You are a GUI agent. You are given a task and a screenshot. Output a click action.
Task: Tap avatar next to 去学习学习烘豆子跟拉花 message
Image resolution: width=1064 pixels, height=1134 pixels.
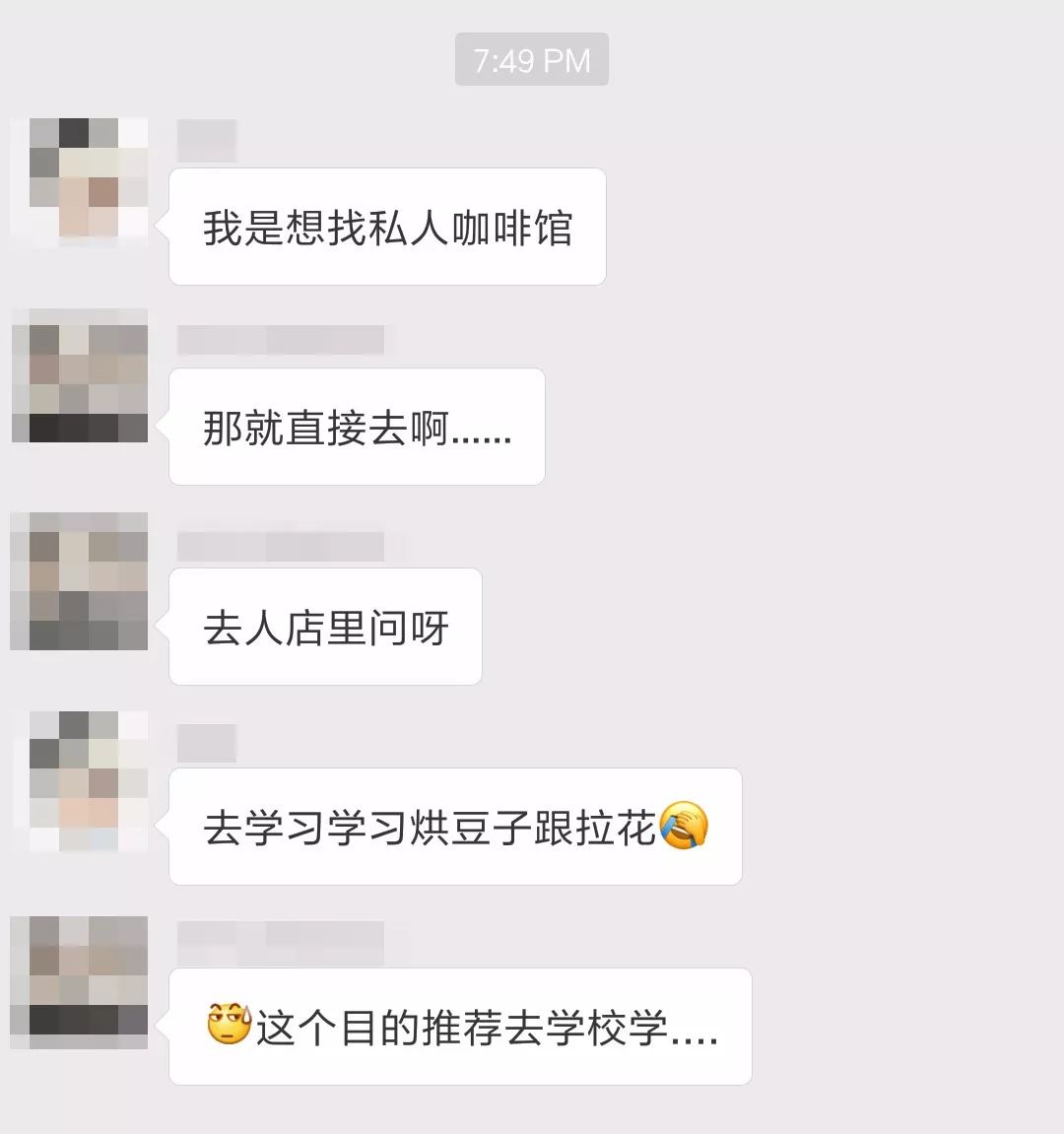click(x=80, y=780)
